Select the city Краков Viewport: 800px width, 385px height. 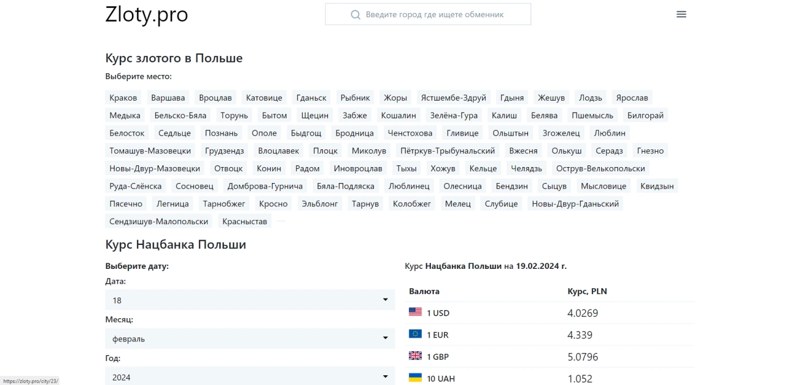pyautogui.click(x=123, y=97)
